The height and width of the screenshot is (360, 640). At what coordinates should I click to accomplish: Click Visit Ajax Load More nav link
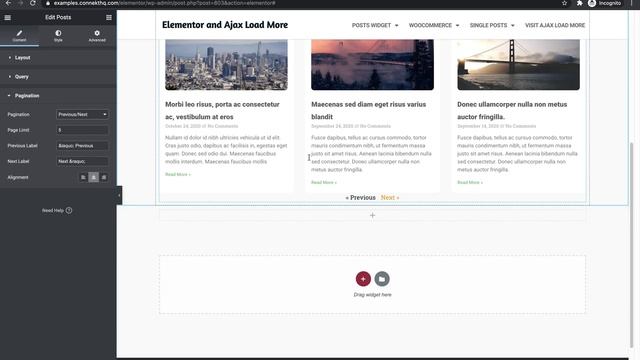[555, 25]
